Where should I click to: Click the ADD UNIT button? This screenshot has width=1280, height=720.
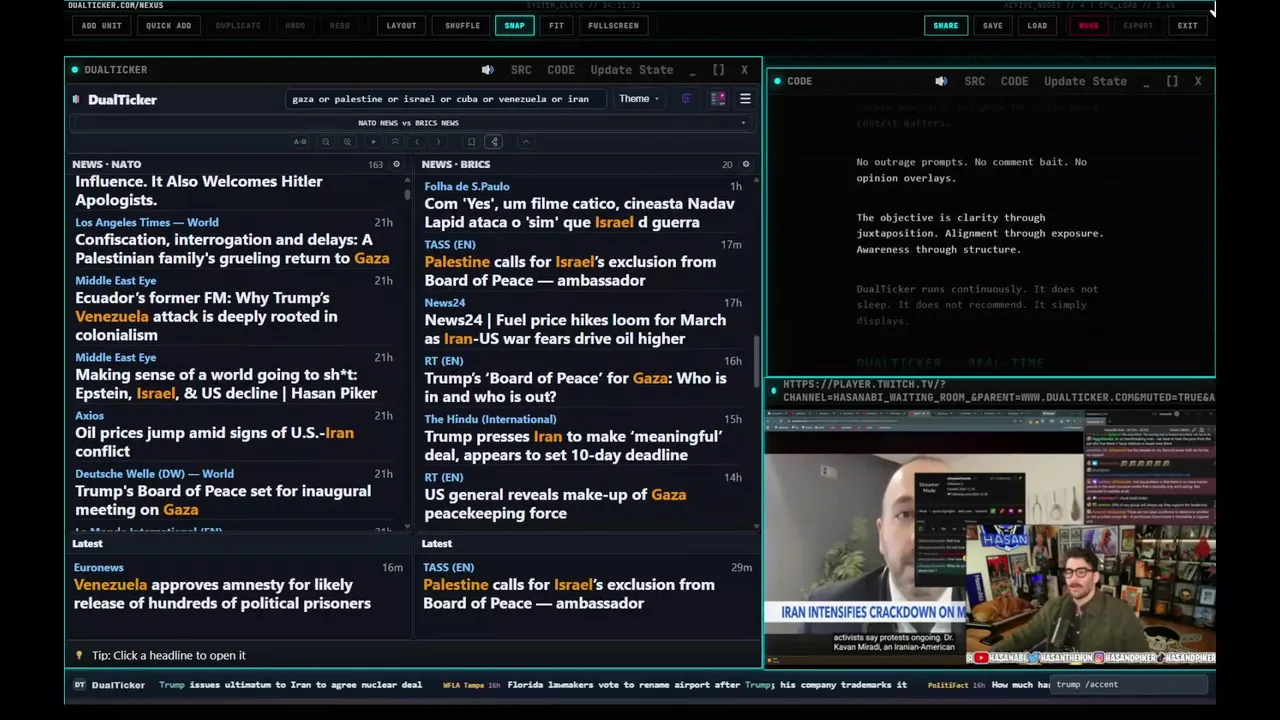click(102, 25)
